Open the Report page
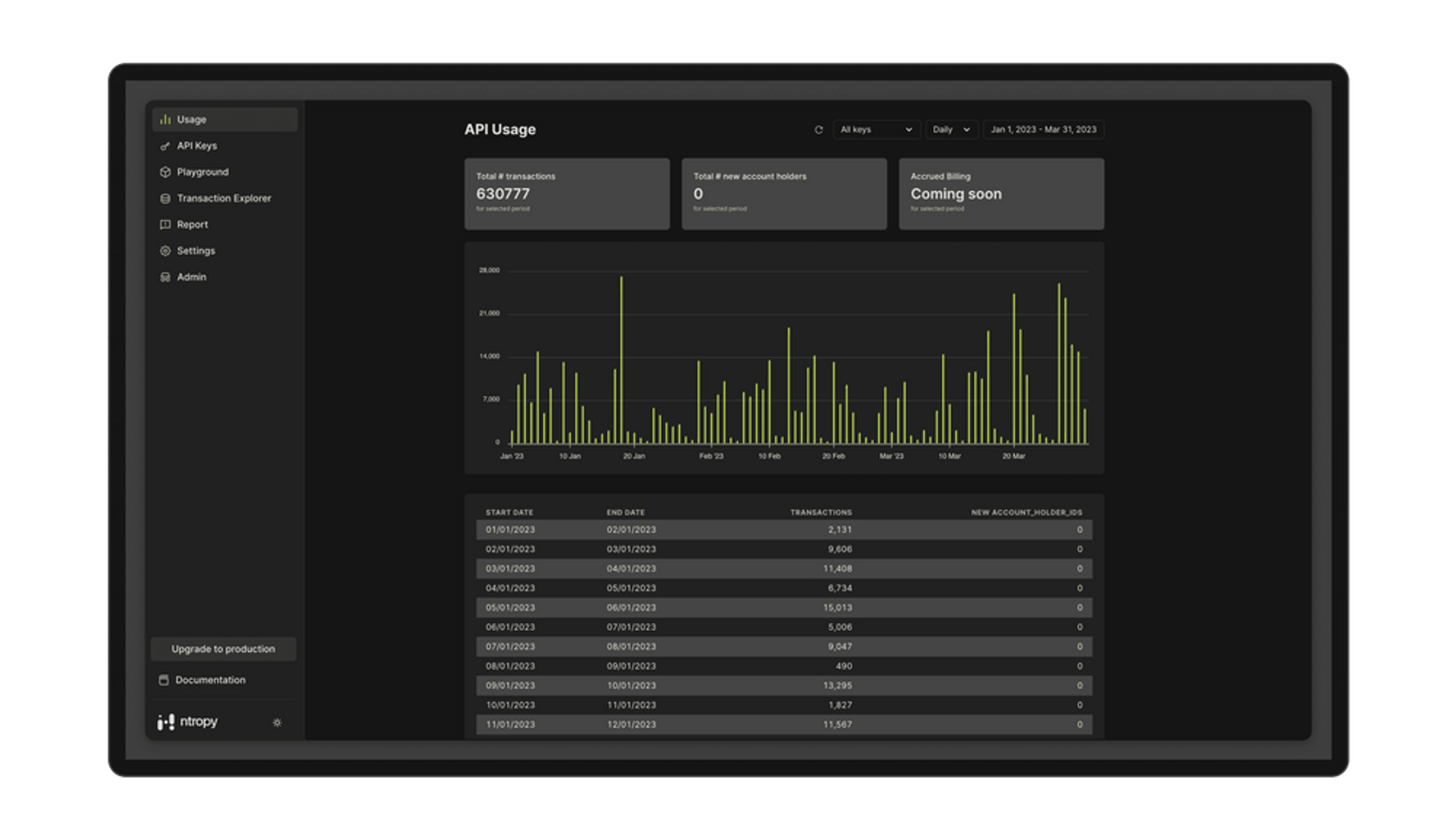 coord(192,224)
